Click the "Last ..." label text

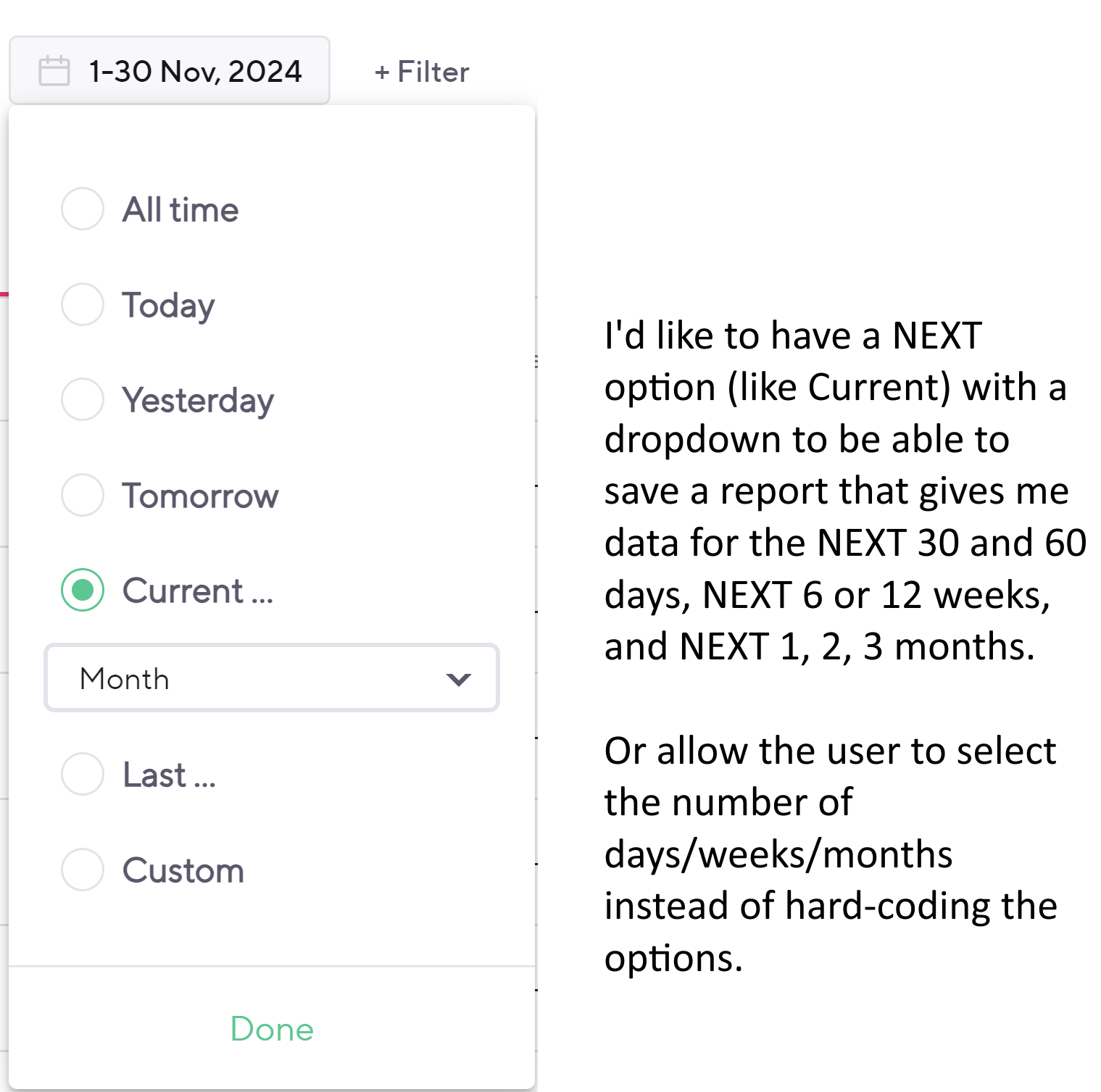click(x=169, y=775)
